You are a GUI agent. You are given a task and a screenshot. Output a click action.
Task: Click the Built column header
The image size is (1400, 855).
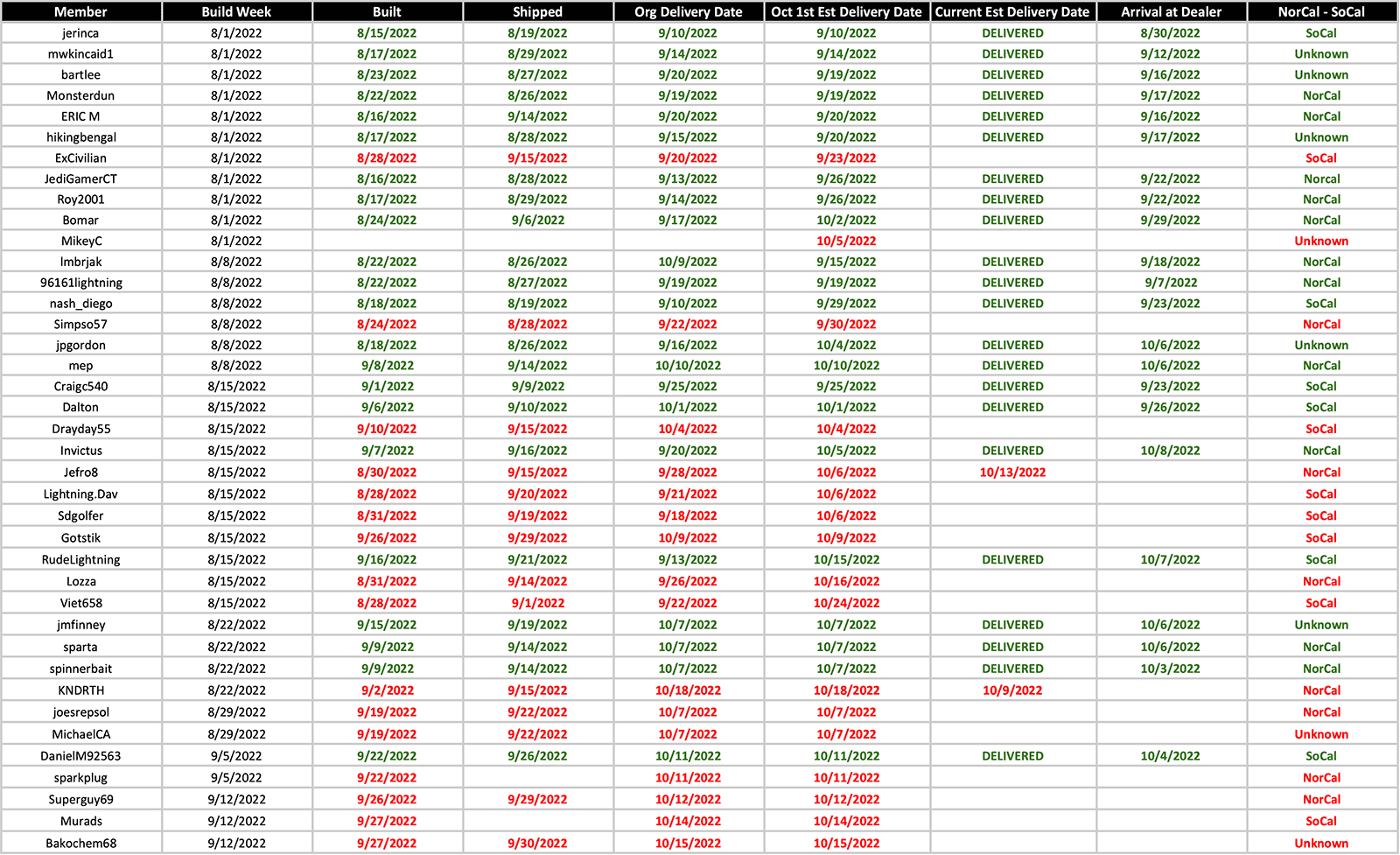[388, 11]
